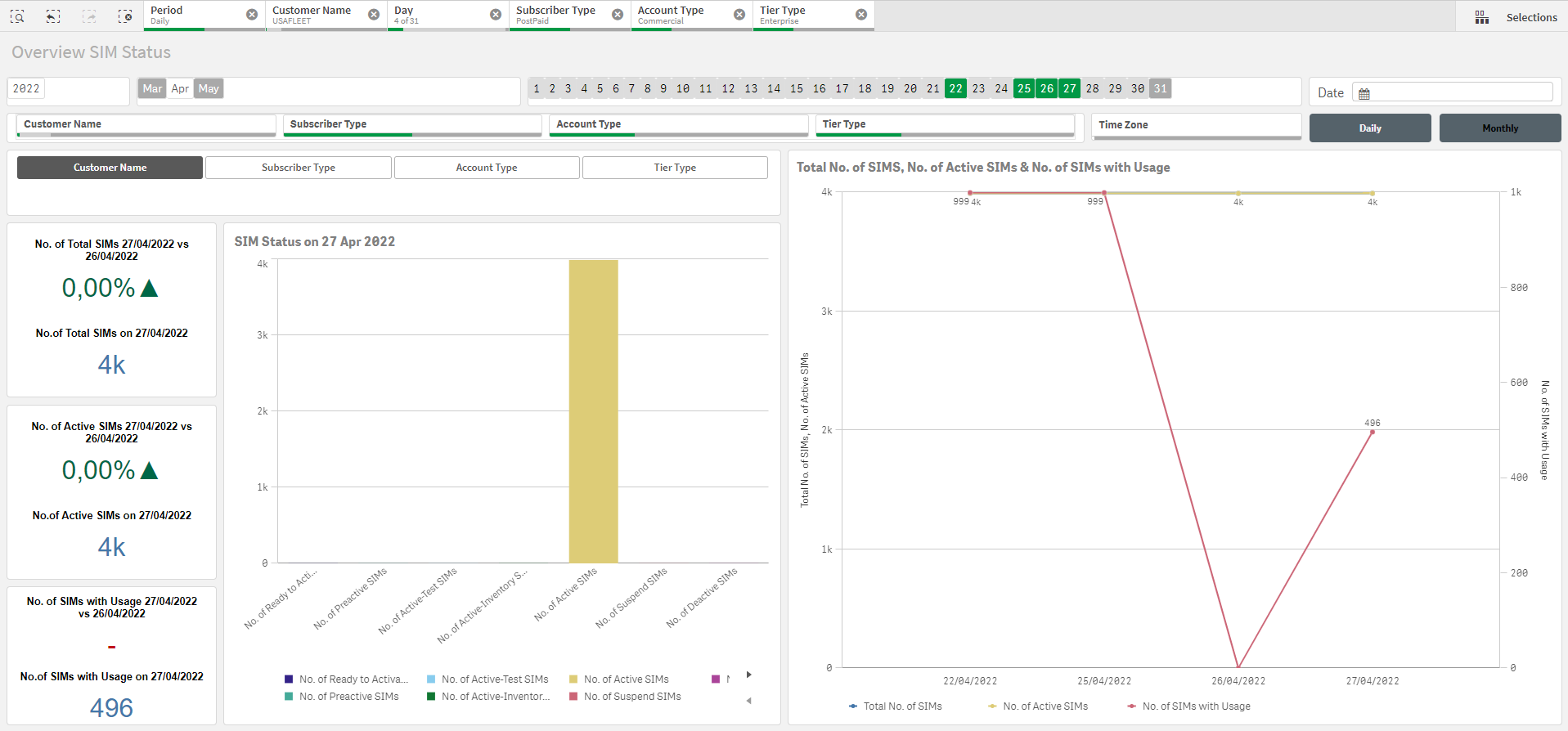Switch to the Tier Type tab
Viewport: 1568px width, 731px height.
tap(675, 168)
